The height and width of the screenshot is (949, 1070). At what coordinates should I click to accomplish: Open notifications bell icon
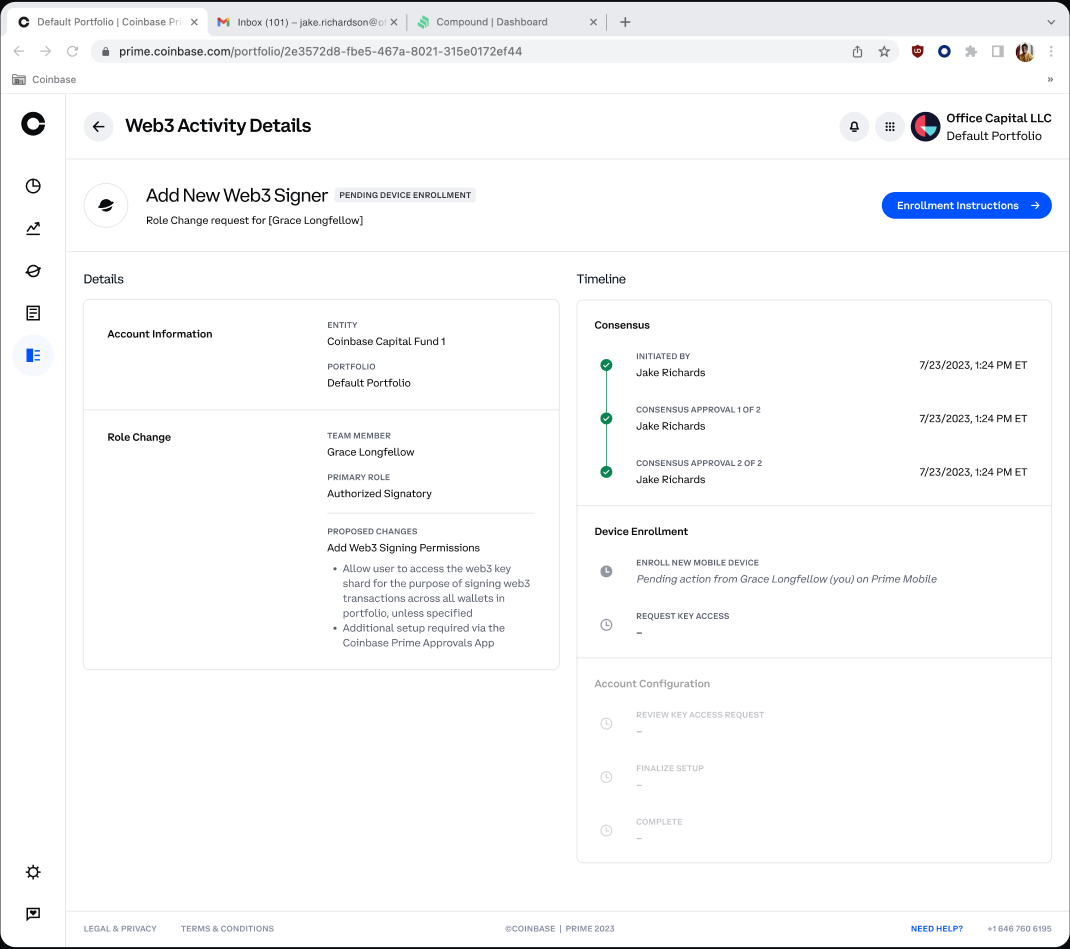point(854,126)
